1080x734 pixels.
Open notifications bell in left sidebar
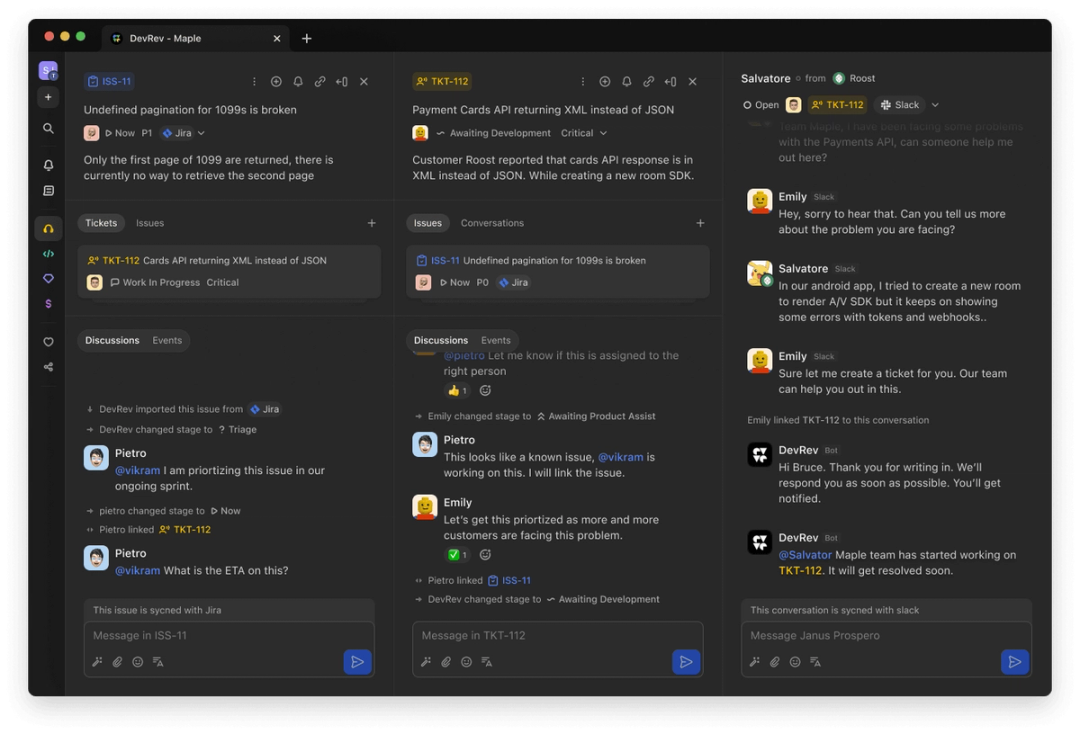pyautogui.click(x=48, y=165)
